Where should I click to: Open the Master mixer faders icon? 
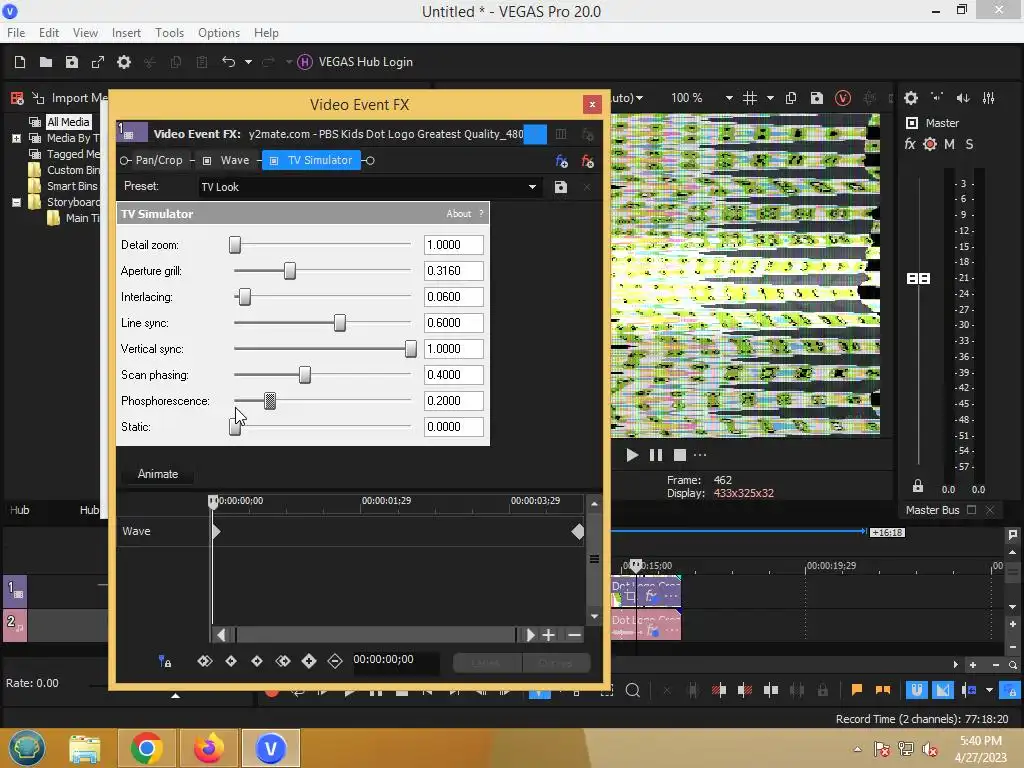point(989,98)
